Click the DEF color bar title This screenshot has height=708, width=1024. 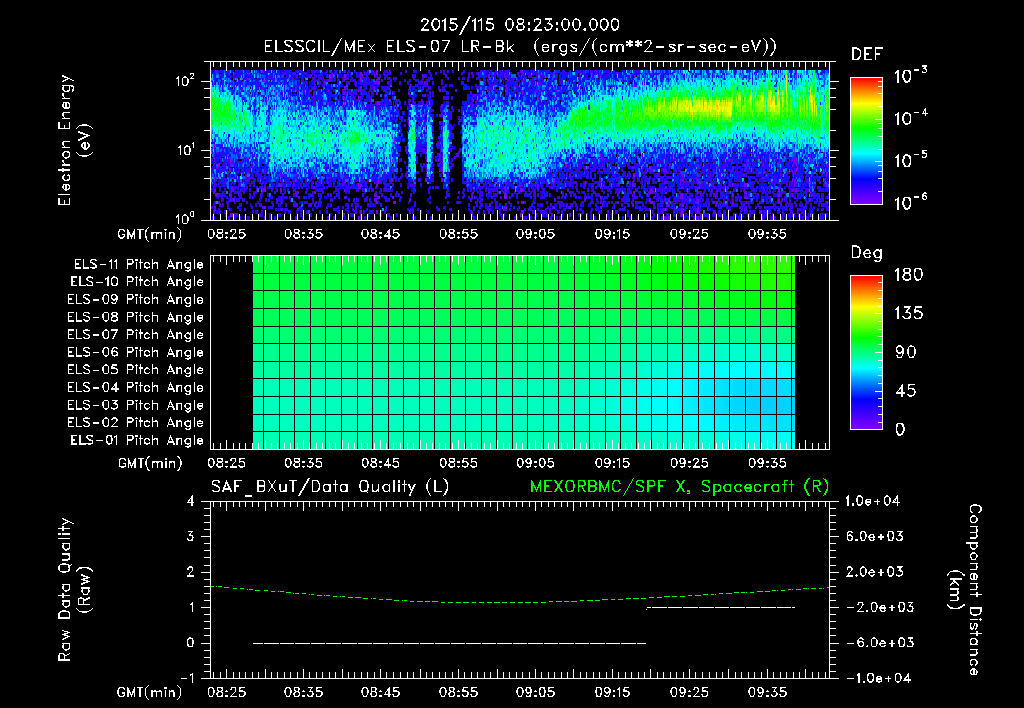866,55
